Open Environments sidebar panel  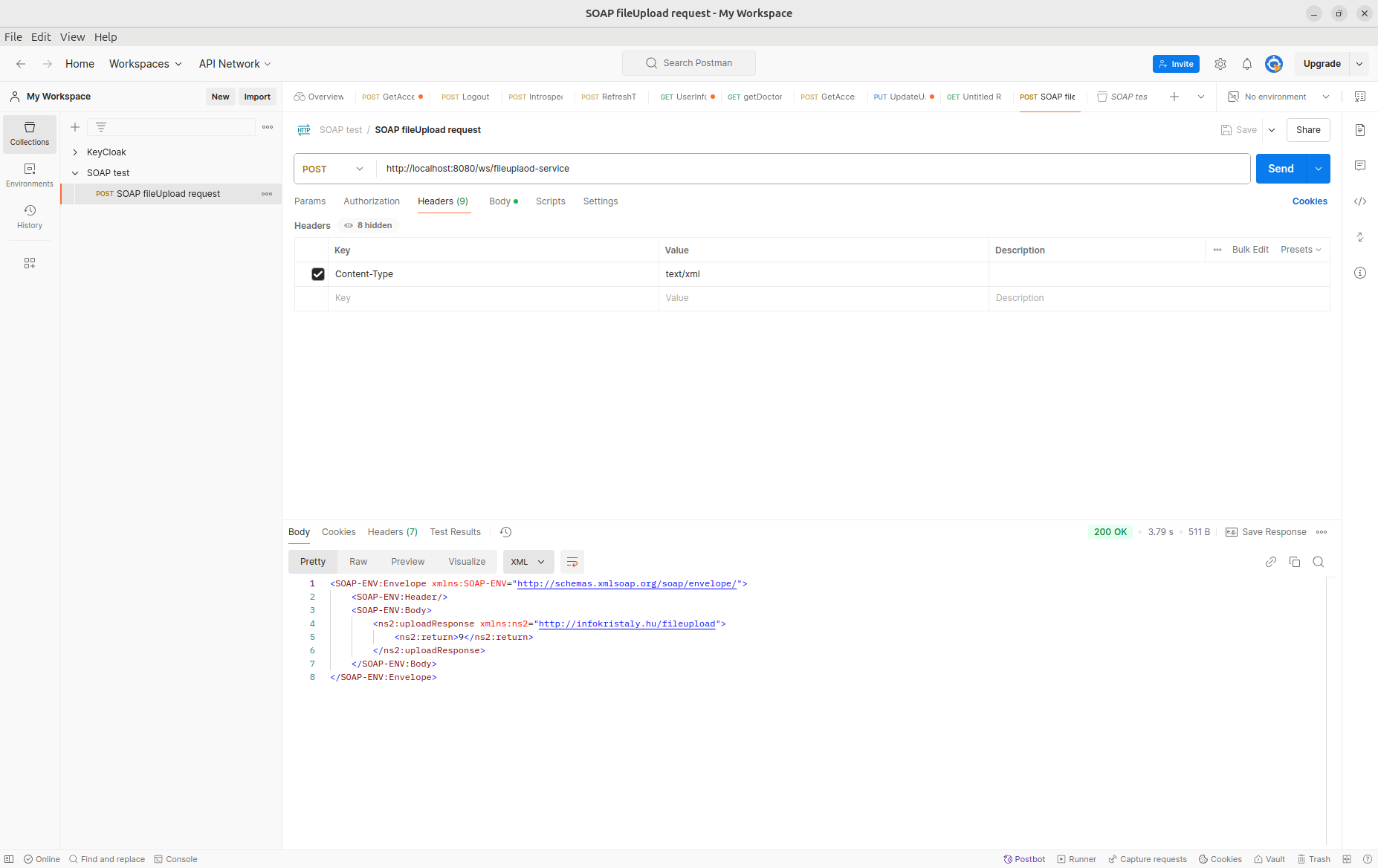click(x=30, y=175)
